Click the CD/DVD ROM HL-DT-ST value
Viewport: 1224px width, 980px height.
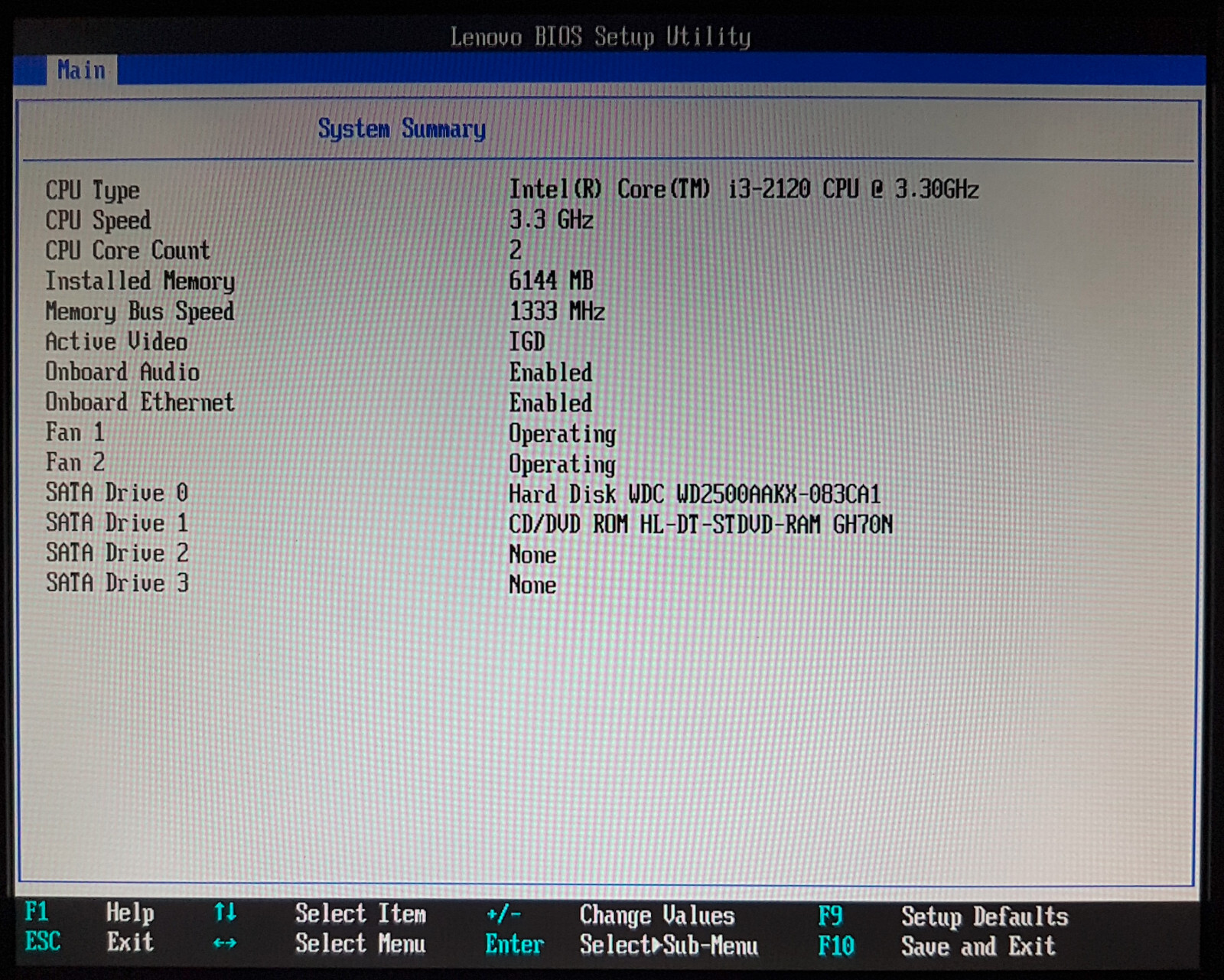(x=701, y=524)
